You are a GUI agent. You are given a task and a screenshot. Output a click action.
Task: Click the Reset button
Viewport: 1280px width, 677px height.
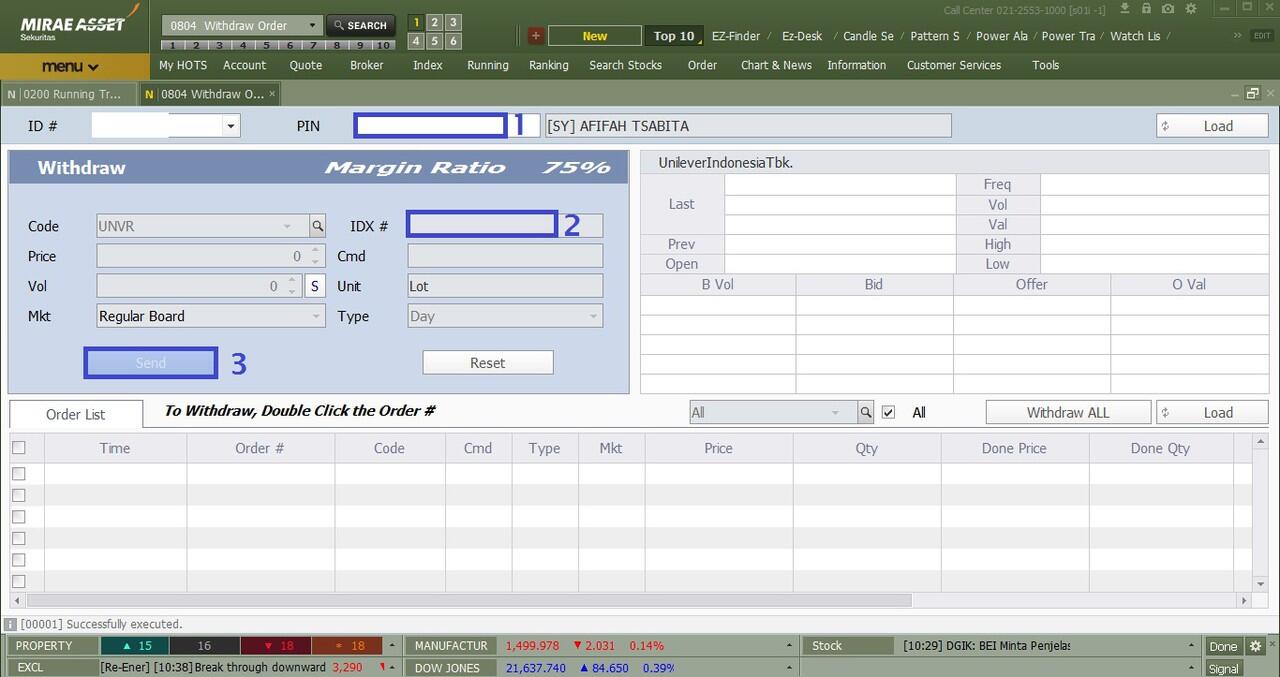[x=487, y=363]
